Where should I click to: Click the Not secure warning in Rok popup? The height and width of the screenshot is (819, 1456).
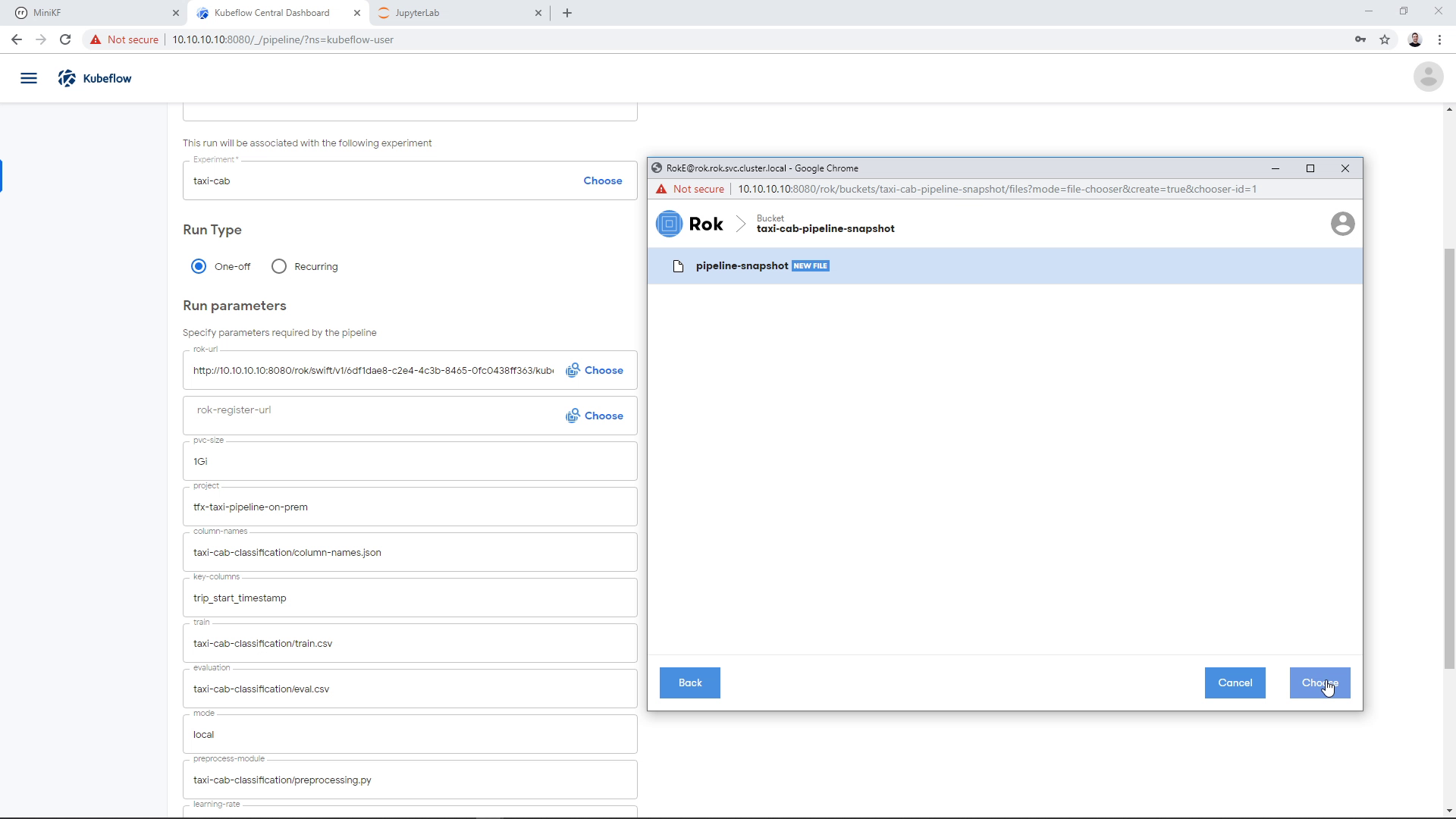click(x=690, y=189)
